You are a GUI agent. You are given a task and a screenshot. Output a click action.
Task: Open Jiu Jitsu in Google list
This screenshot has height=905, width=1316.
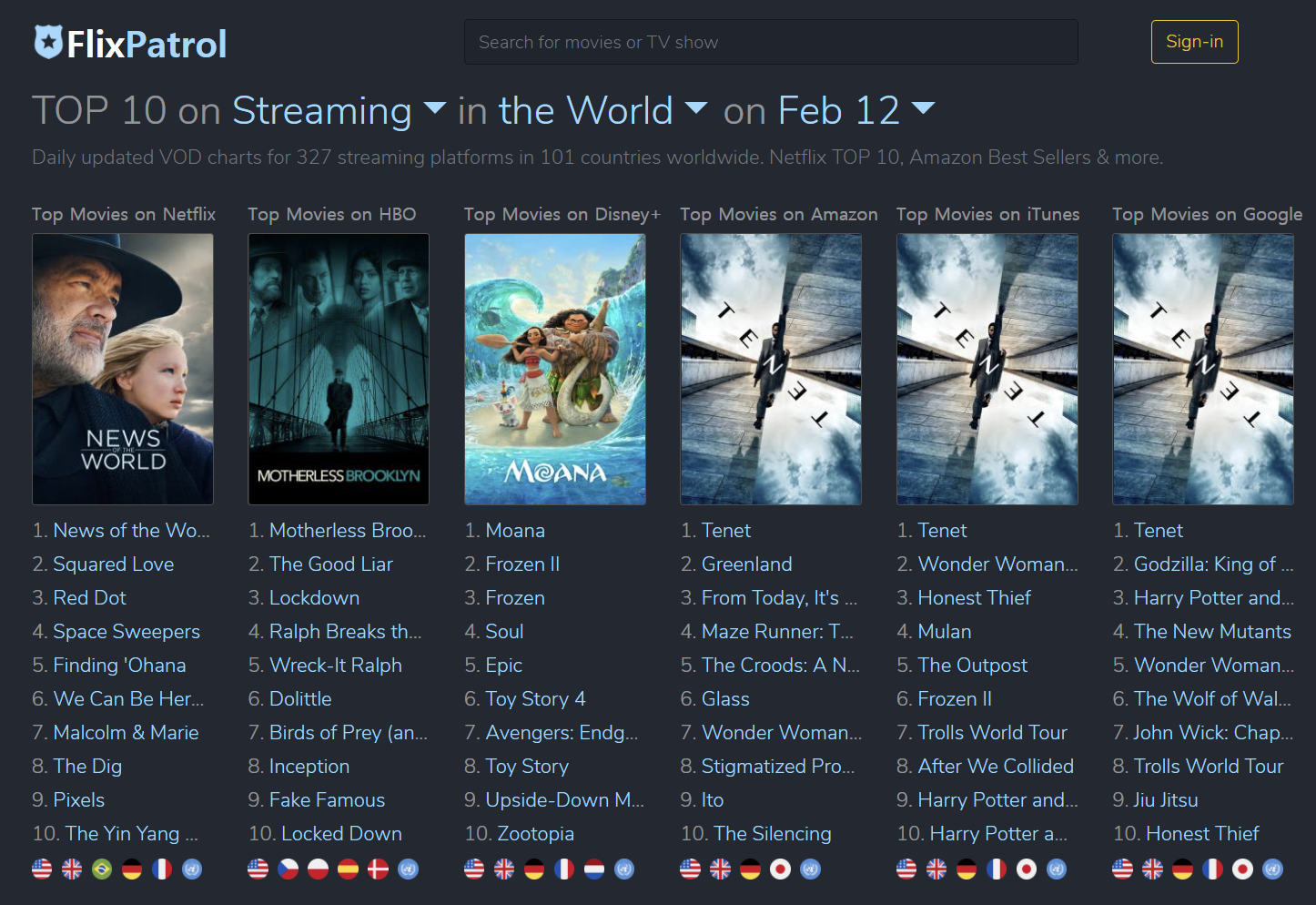pos(1166,800)
